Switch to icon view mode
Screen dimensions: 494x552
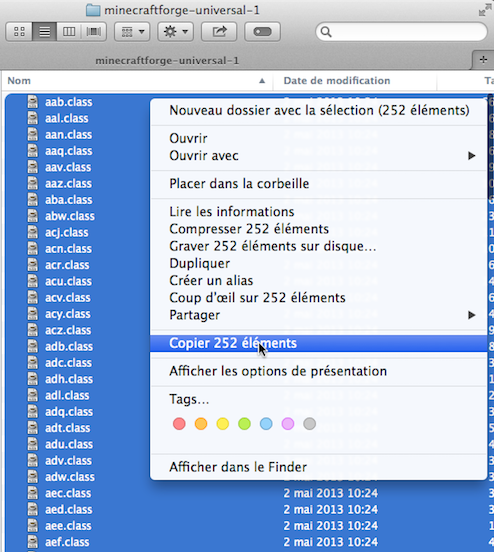[19, 32]
